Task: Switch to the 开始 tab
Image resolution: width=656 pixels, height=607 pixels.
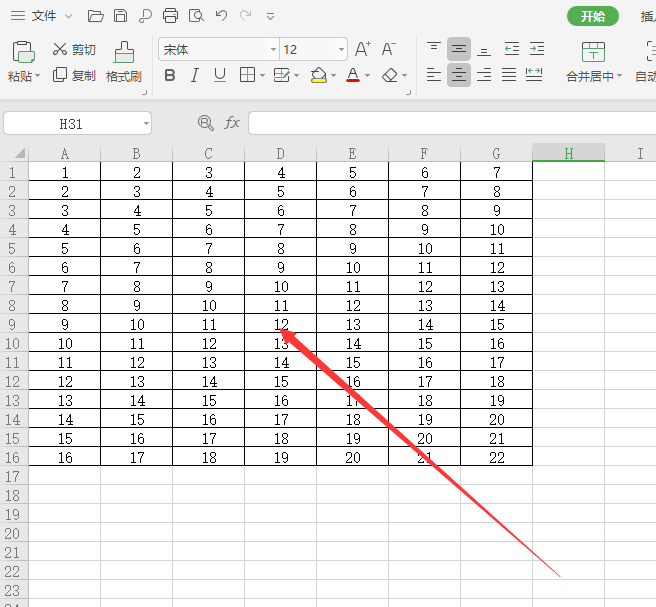Action: tap(593, 16)
